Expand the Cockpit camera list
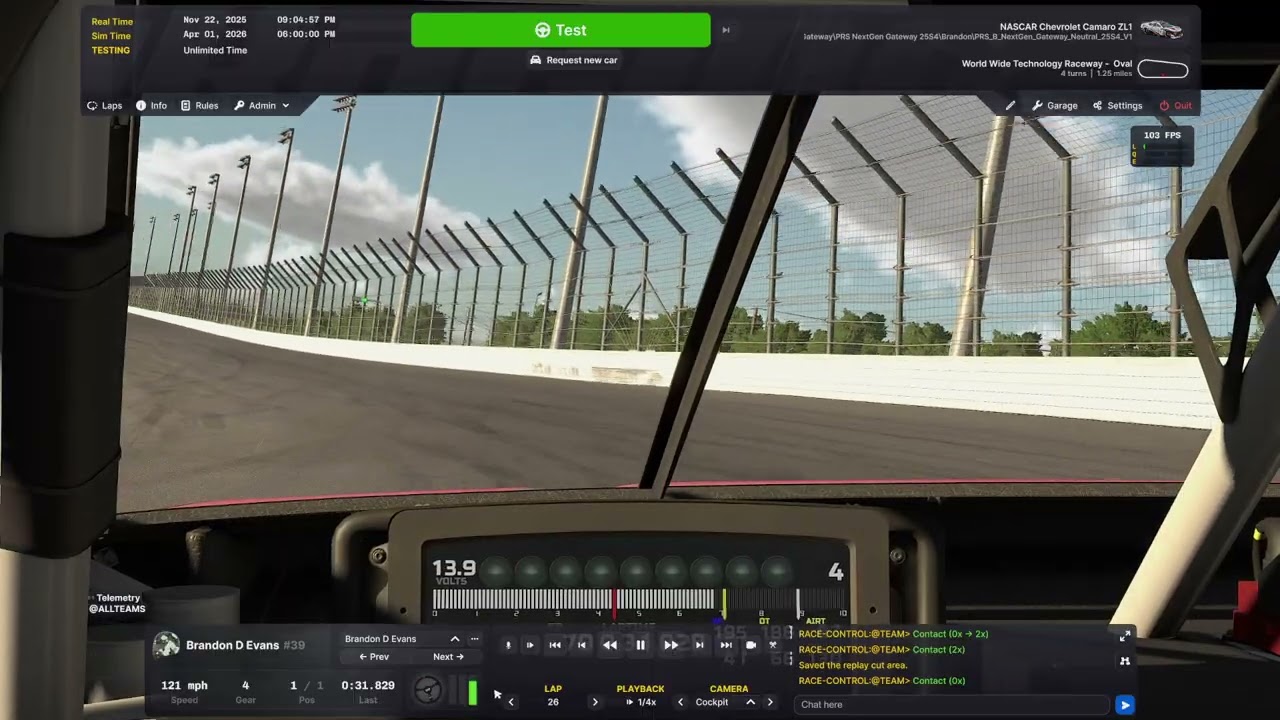Viewport: 1280px width, 720px height. [750, 702]
